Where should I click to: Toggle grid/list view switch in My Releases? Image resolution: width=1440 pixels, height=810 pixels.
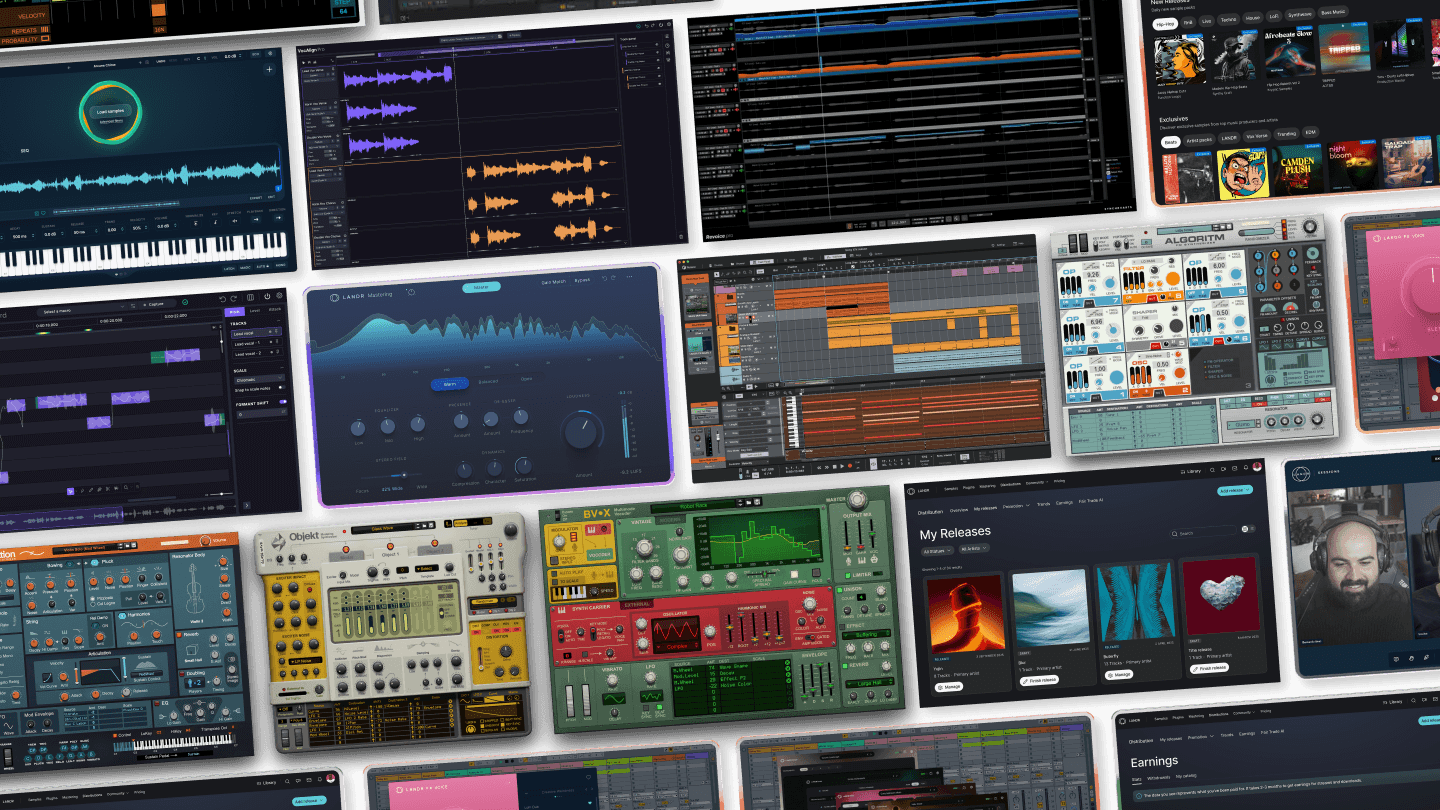[1248, 529]
